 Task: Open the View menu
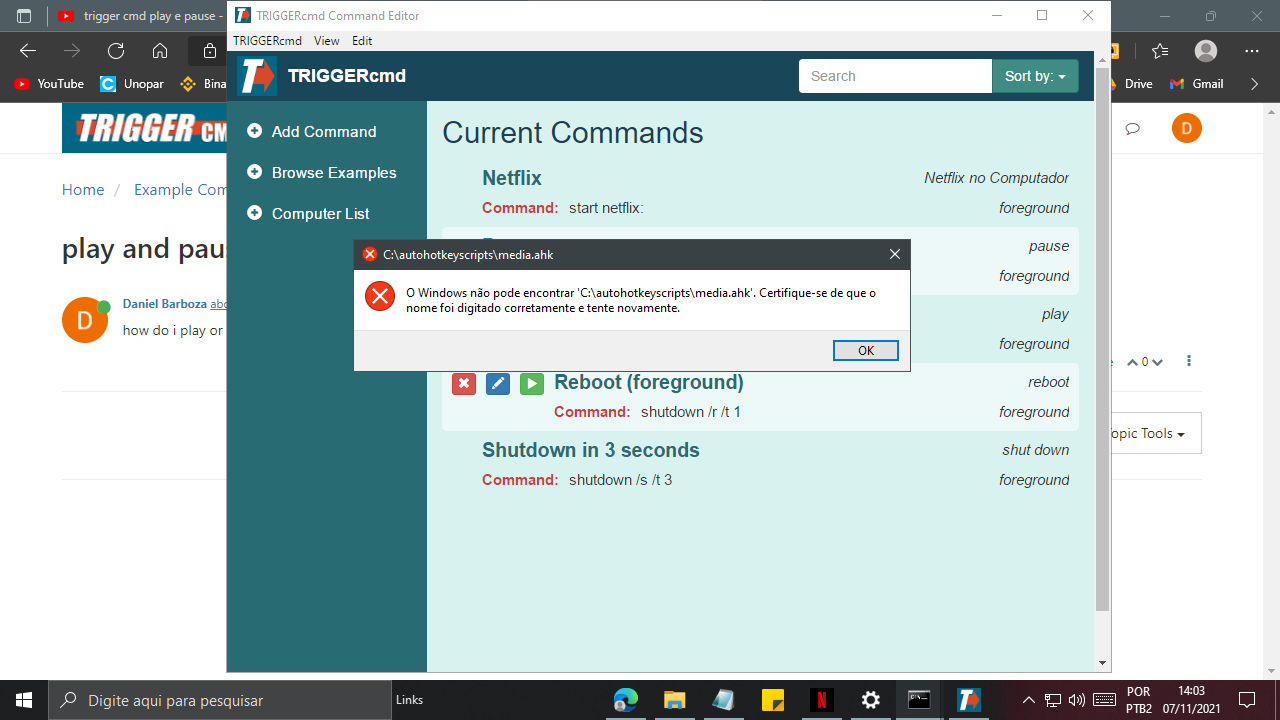tap(326, 41)
